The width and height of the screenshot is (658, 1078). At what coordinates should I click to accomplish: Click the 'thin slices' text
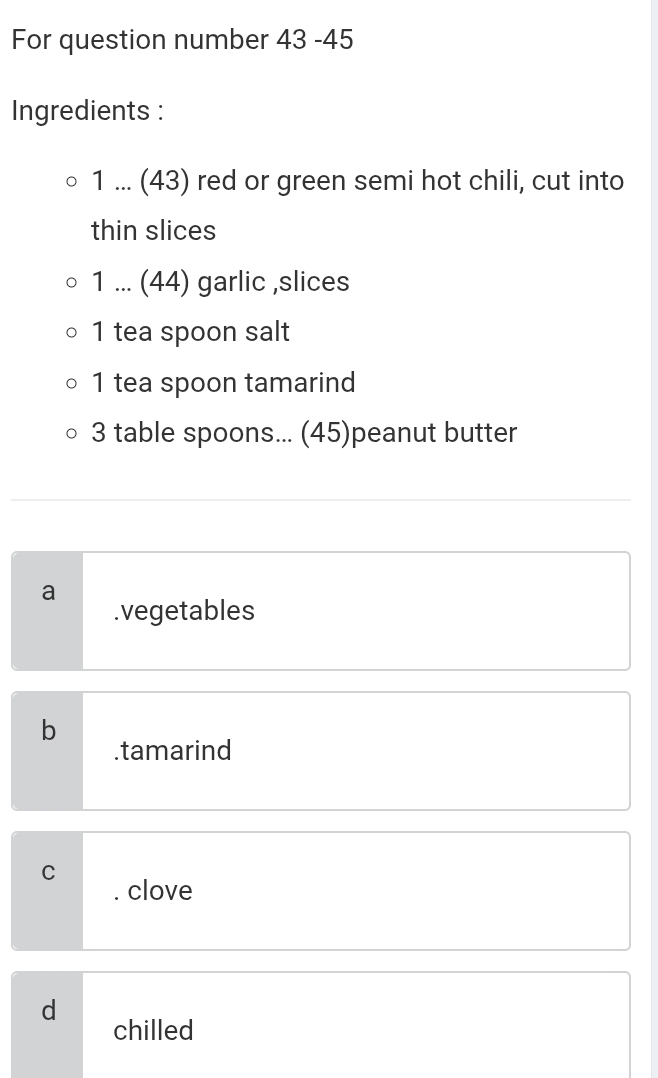click(153, 231)
